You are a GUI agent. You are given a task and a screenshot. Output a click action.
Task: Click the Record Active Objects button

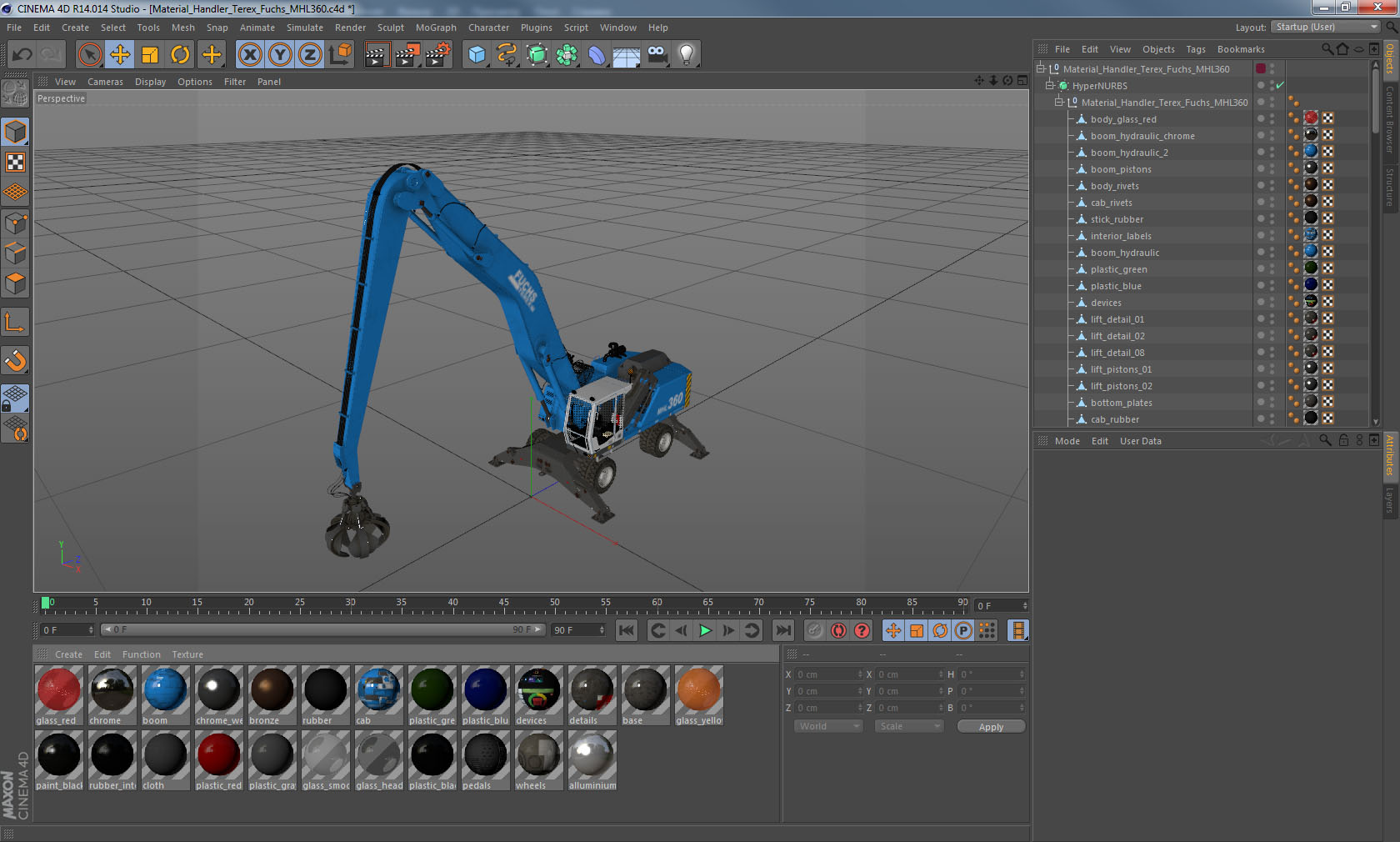(x=815, y=630)
